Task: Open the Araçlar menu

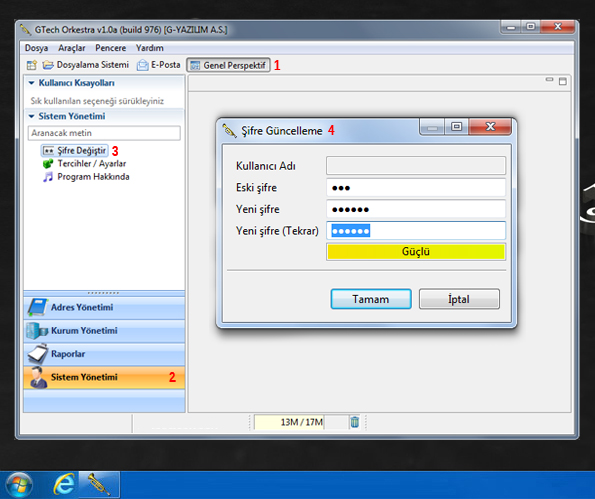Action: (x=72, y=48)
